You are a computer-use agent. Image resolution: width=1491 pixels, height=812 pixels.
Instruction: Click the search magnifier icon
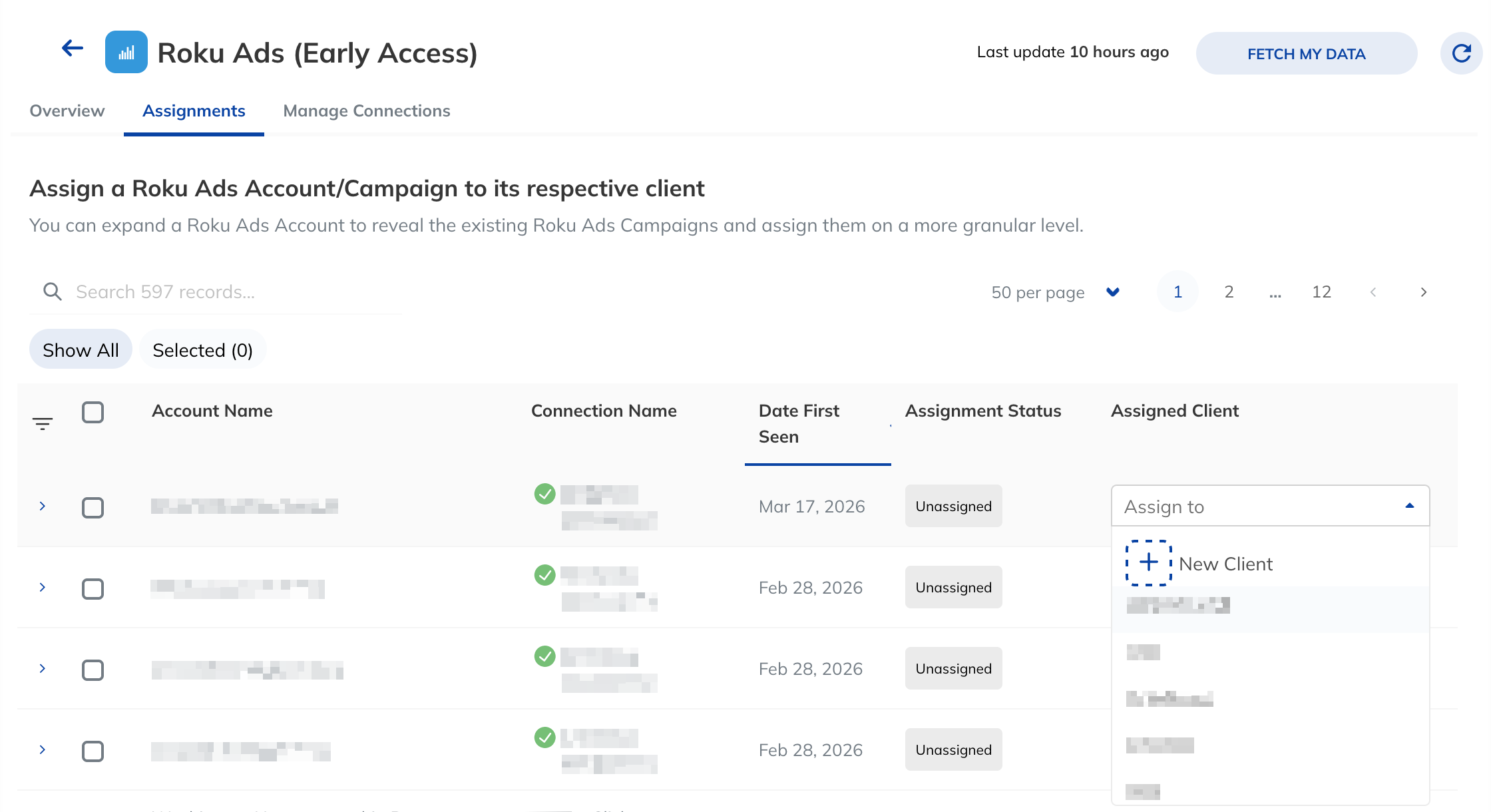[53, 292]
